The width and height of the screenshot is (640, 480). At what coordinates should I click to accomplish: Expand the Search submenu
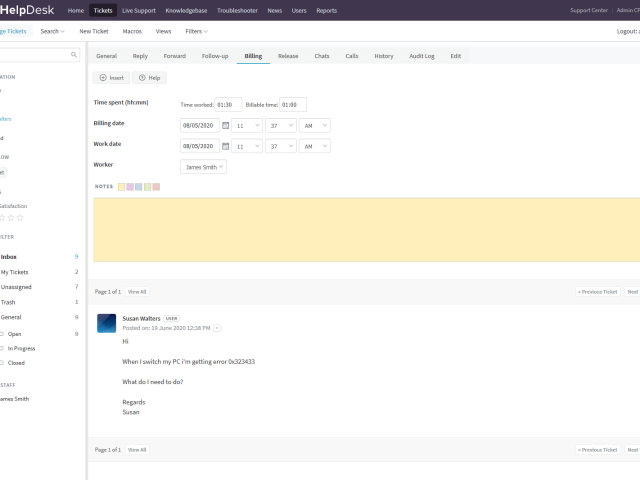(x=52, y=31)
